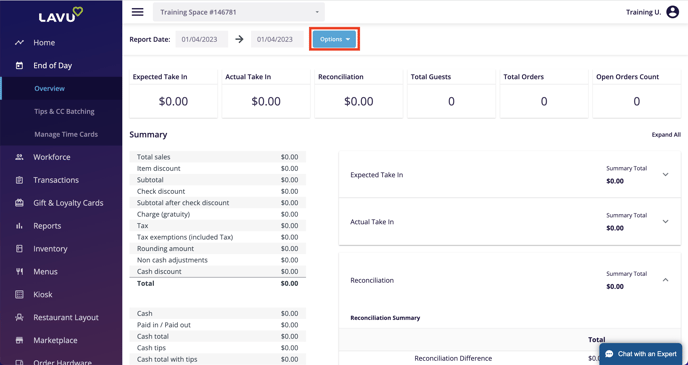
Task: Click the Expected Take In summary card
Action: (173, 94)
